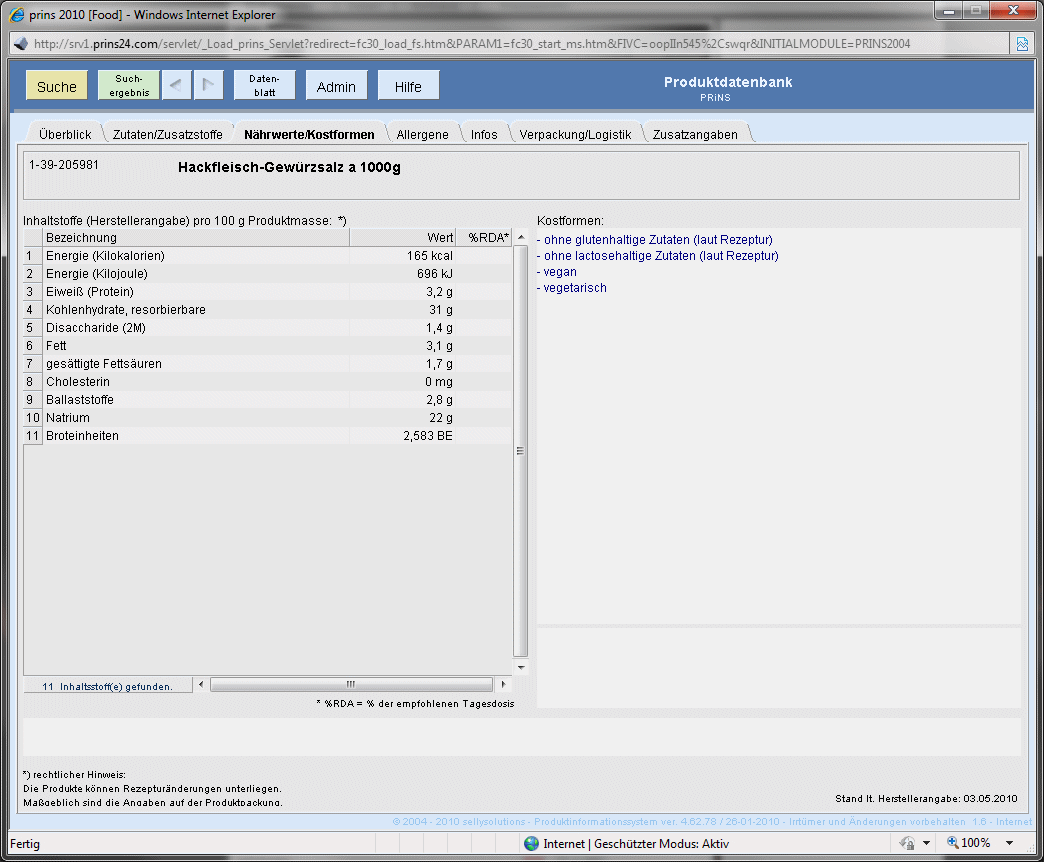Click the security settings icon in status bar

click(908, 843)
